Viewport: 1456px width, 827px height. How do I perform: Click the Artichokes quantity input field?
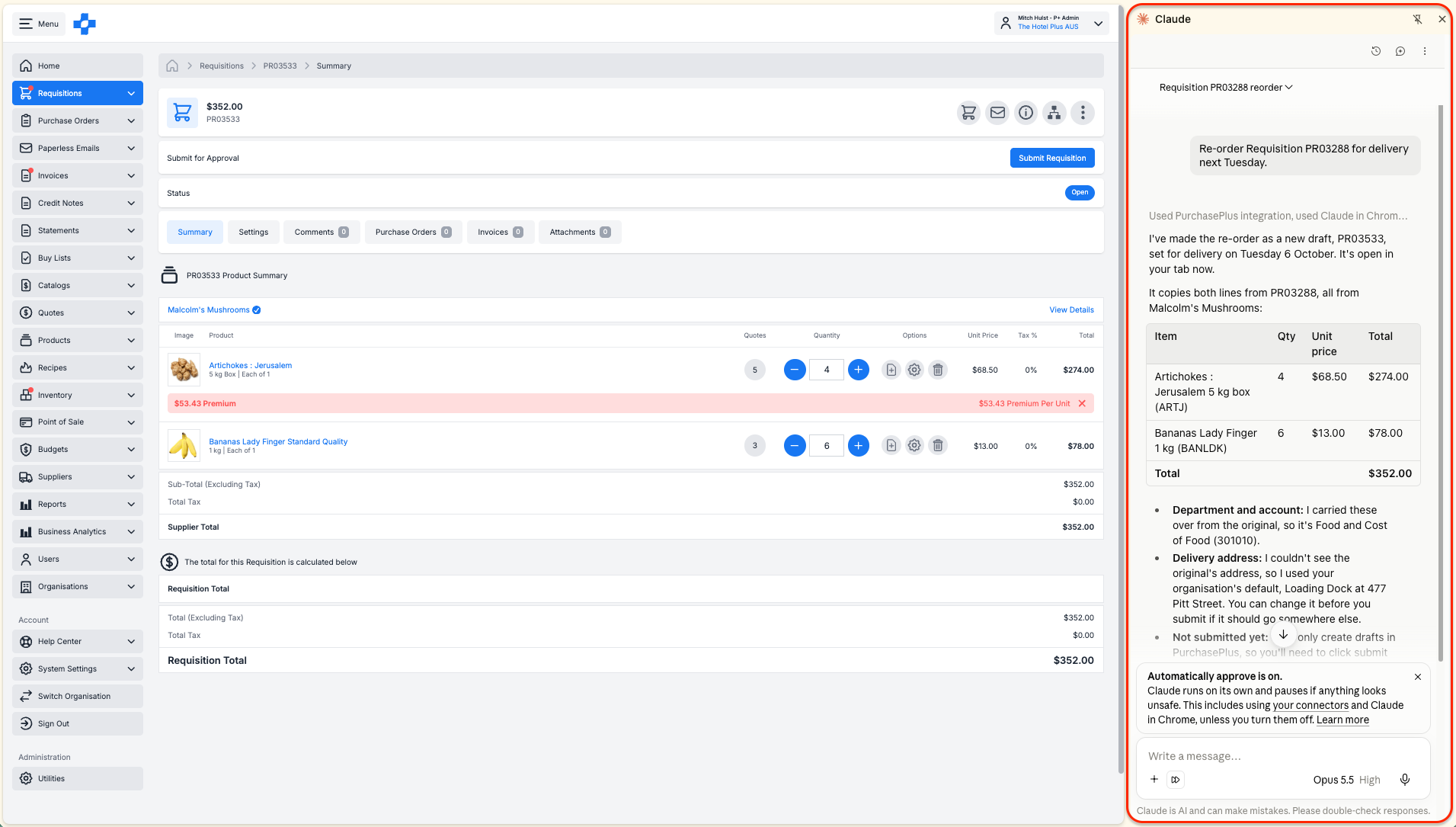pos(827,370)
